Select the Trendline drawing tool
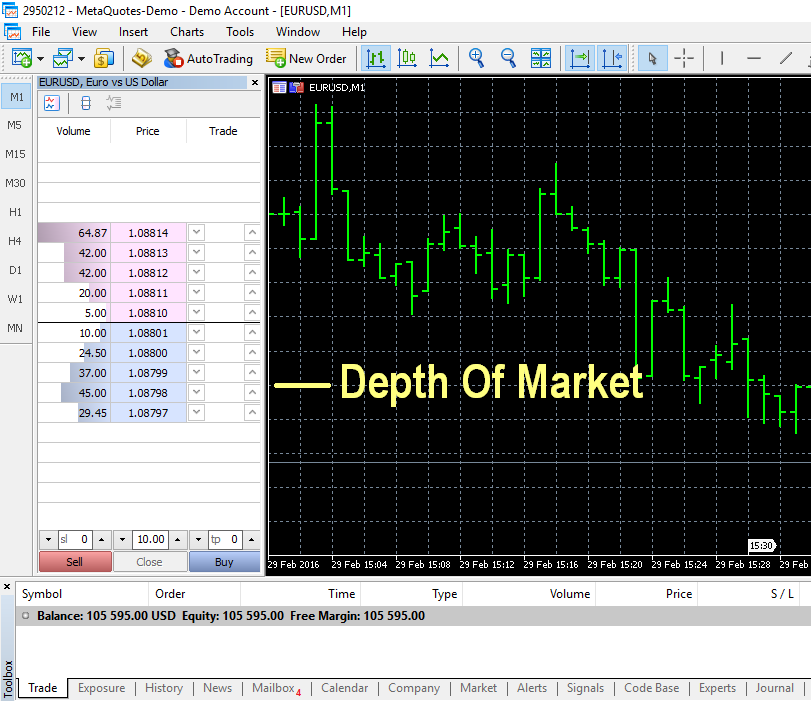 point(786,58)
